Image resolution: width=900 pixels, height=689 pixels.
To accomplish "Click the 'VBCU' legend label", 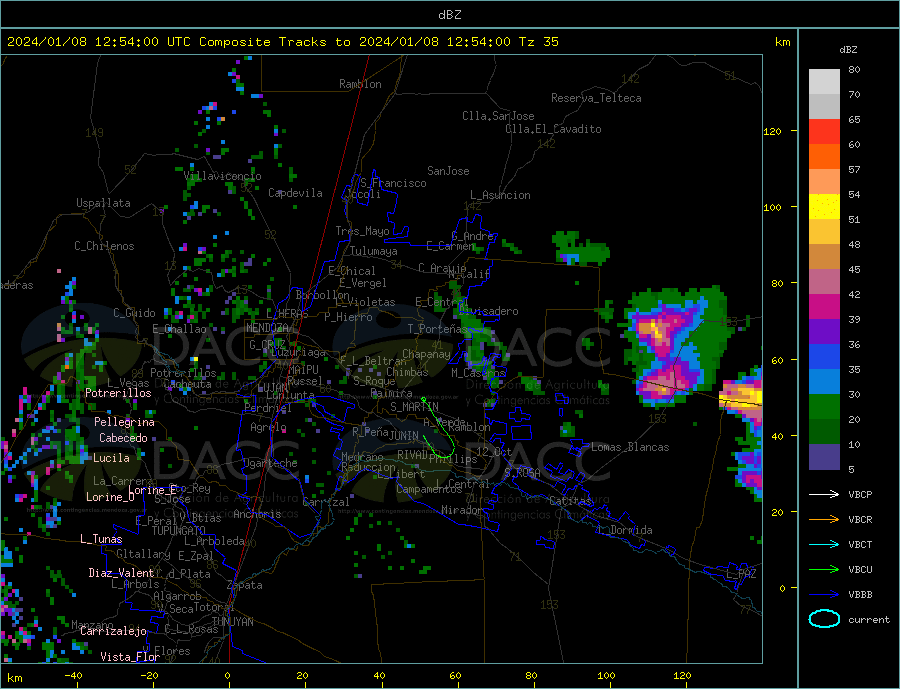I will click(x=860, y=570).
